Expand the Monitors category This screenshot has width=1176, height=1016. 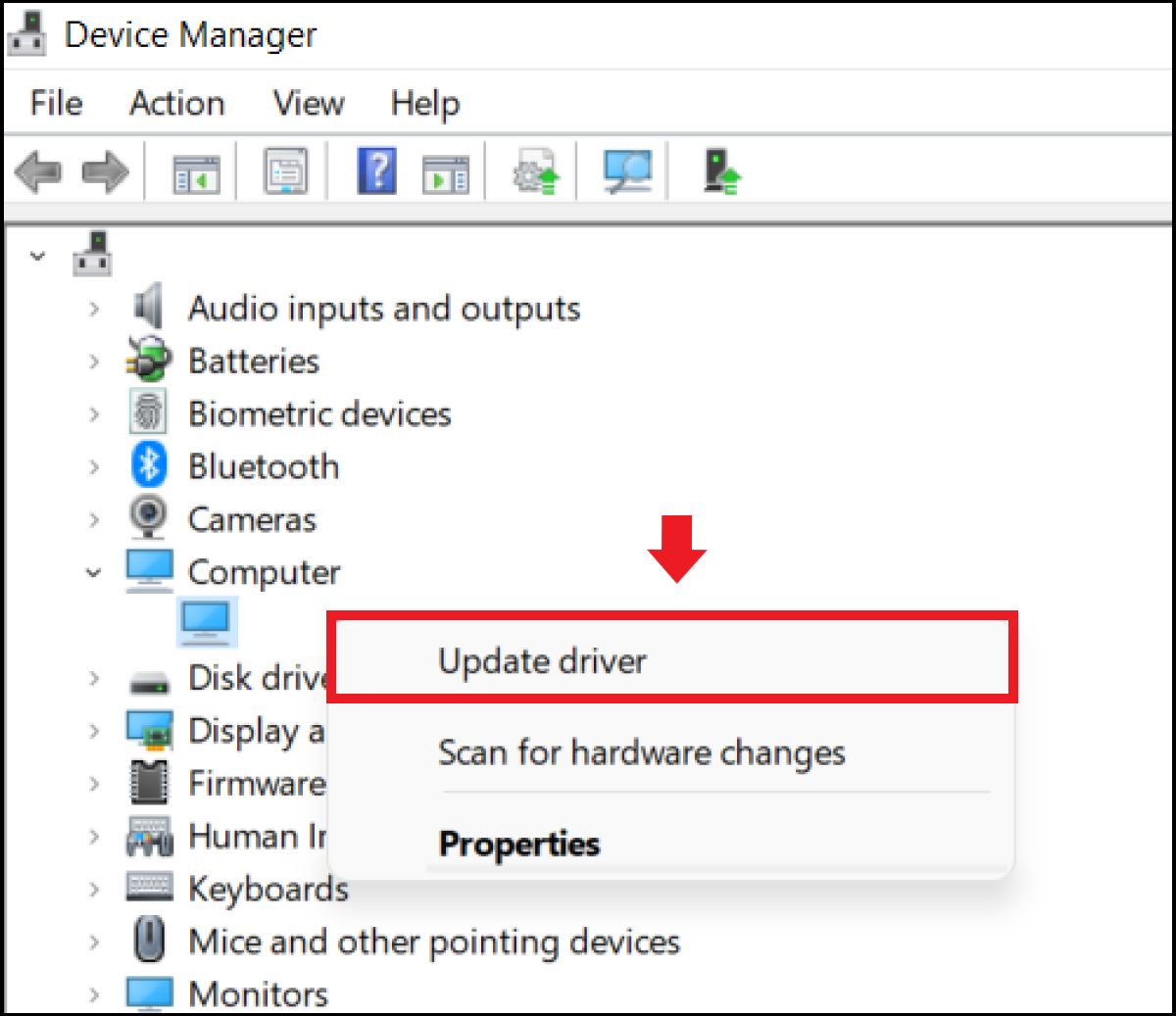coord(94,993)
